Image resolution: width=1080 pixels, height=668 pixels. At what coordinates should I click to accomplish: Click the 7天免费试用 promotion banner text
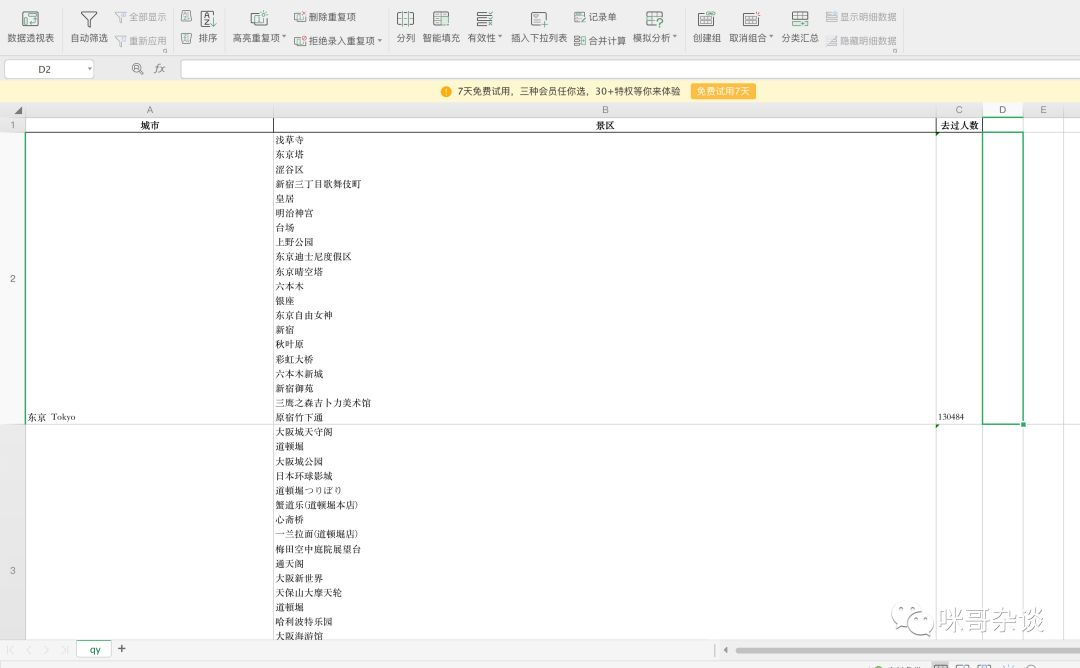pos(568,91)
